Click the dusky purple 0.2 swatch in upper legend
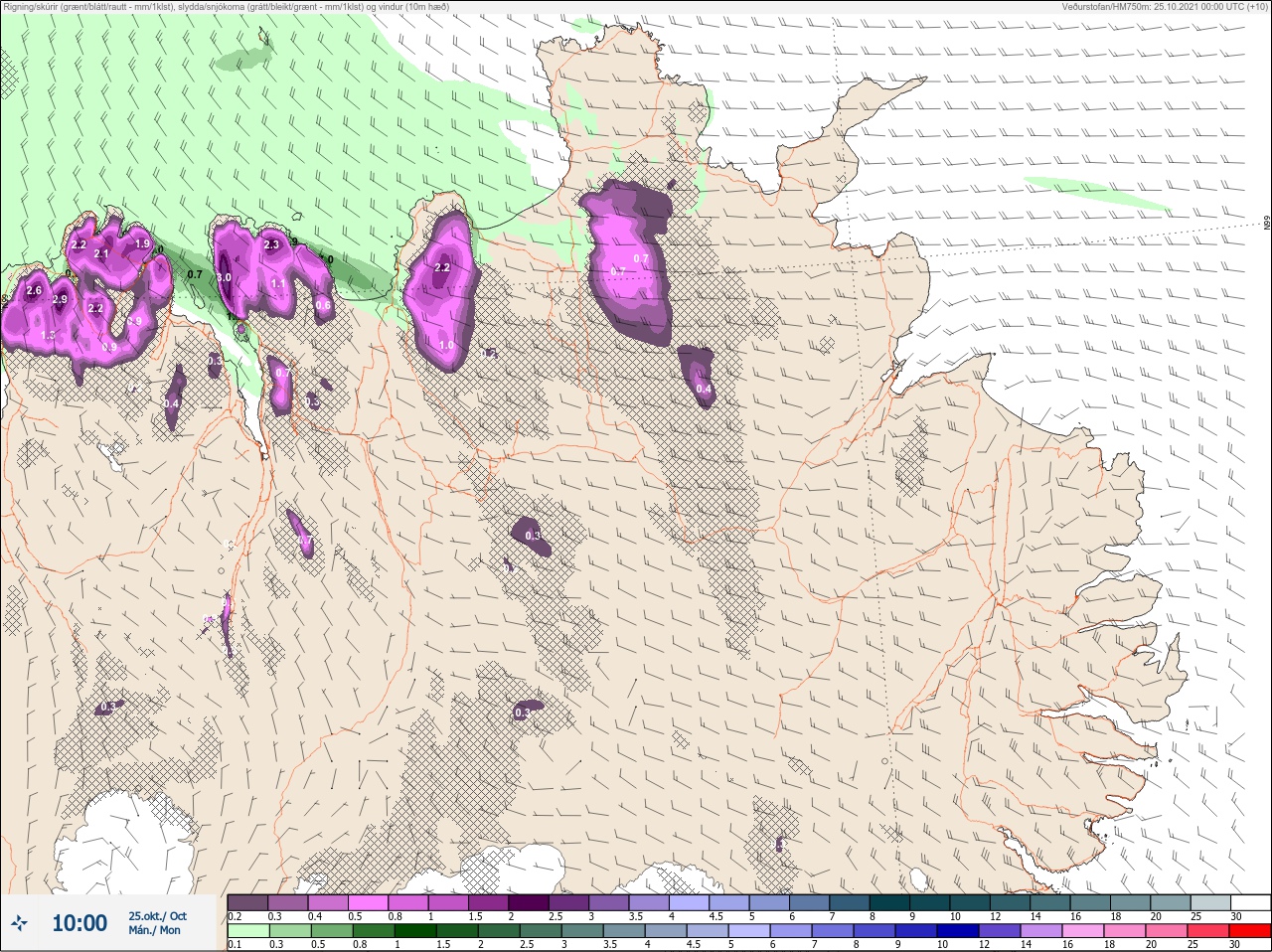 [x=247, y=902]
